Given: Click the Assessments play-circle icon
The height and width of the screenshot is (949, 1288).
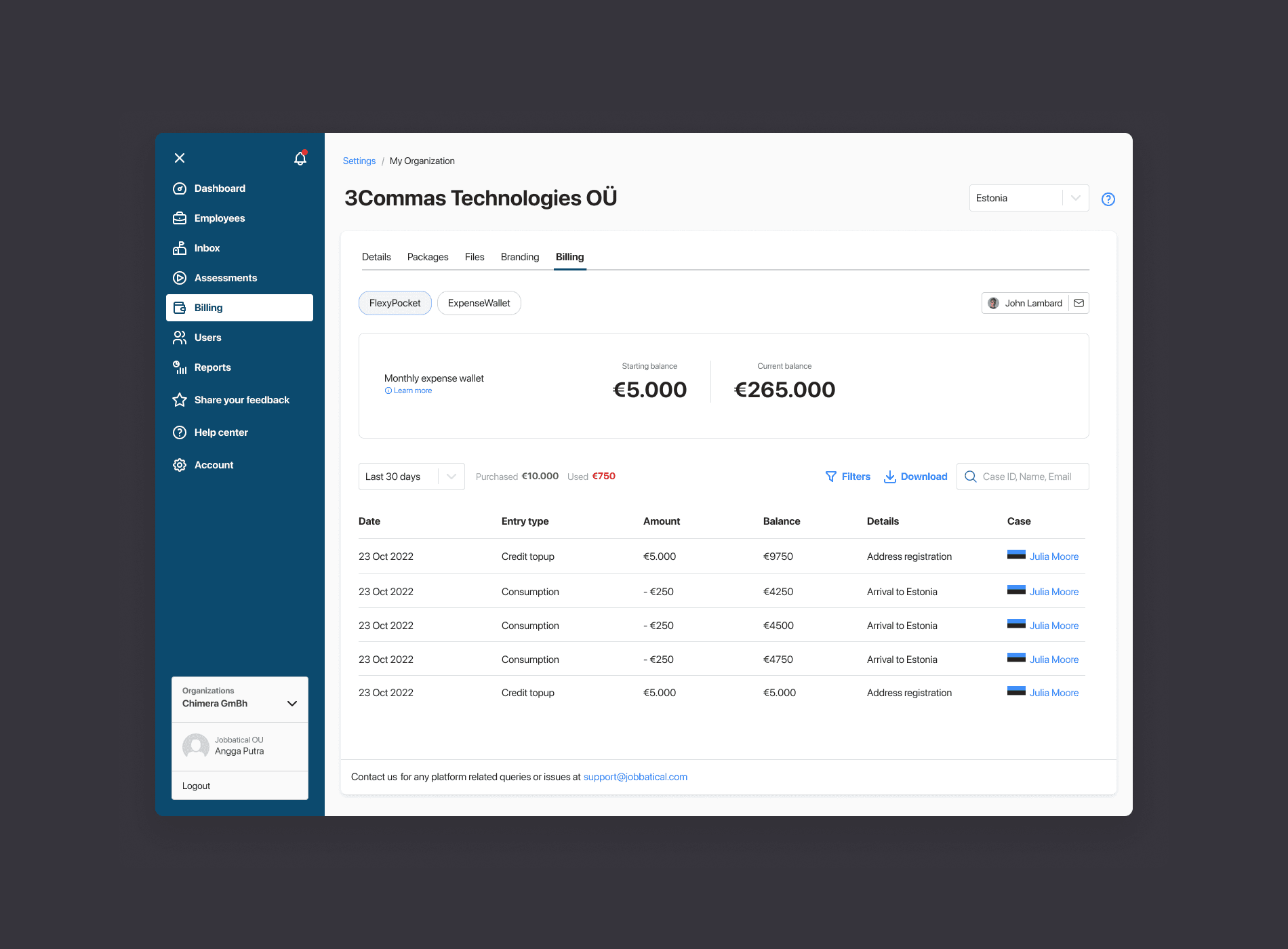Looking at the screenshot, I should click(x=180, y=278).
